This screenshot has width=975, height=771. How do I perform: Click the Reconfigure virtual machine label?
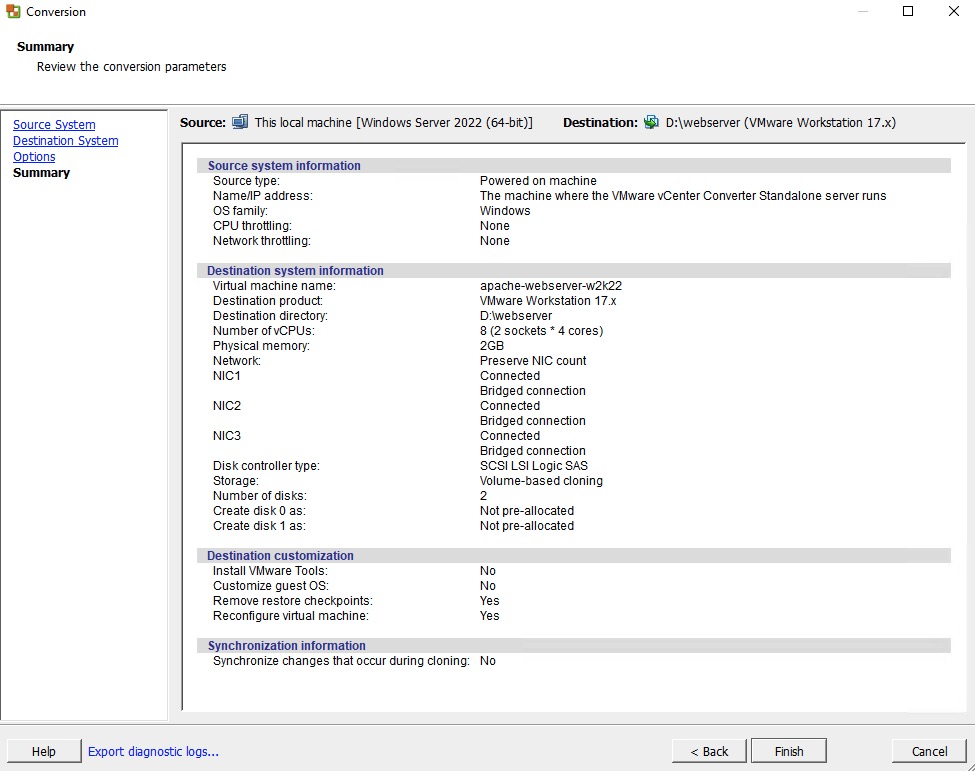click(290, 616)
